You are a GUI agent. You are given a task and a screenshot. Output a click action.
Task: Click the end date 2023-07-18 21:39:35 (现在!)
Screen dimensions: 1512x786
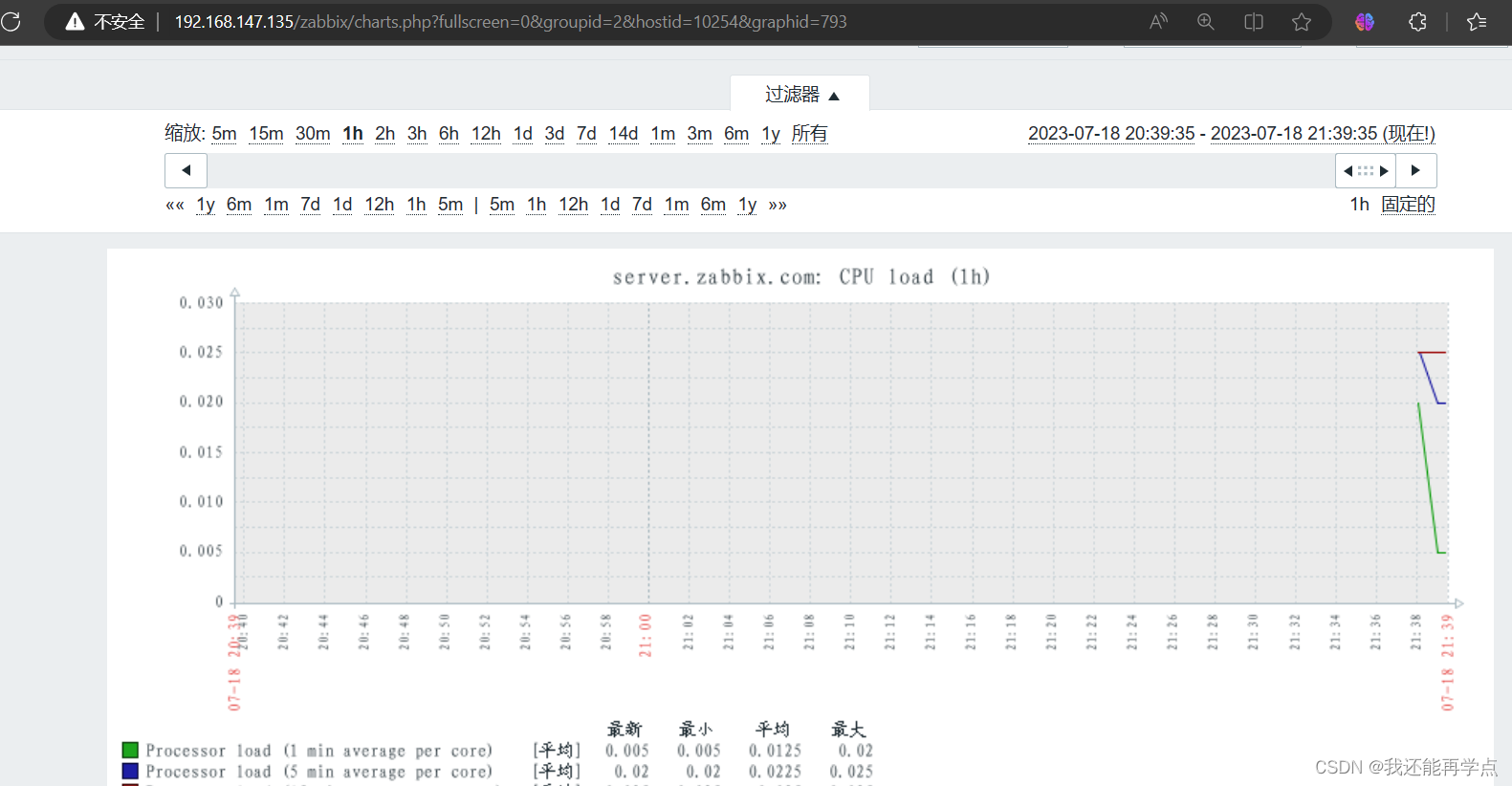click(x=1323, y=133)
